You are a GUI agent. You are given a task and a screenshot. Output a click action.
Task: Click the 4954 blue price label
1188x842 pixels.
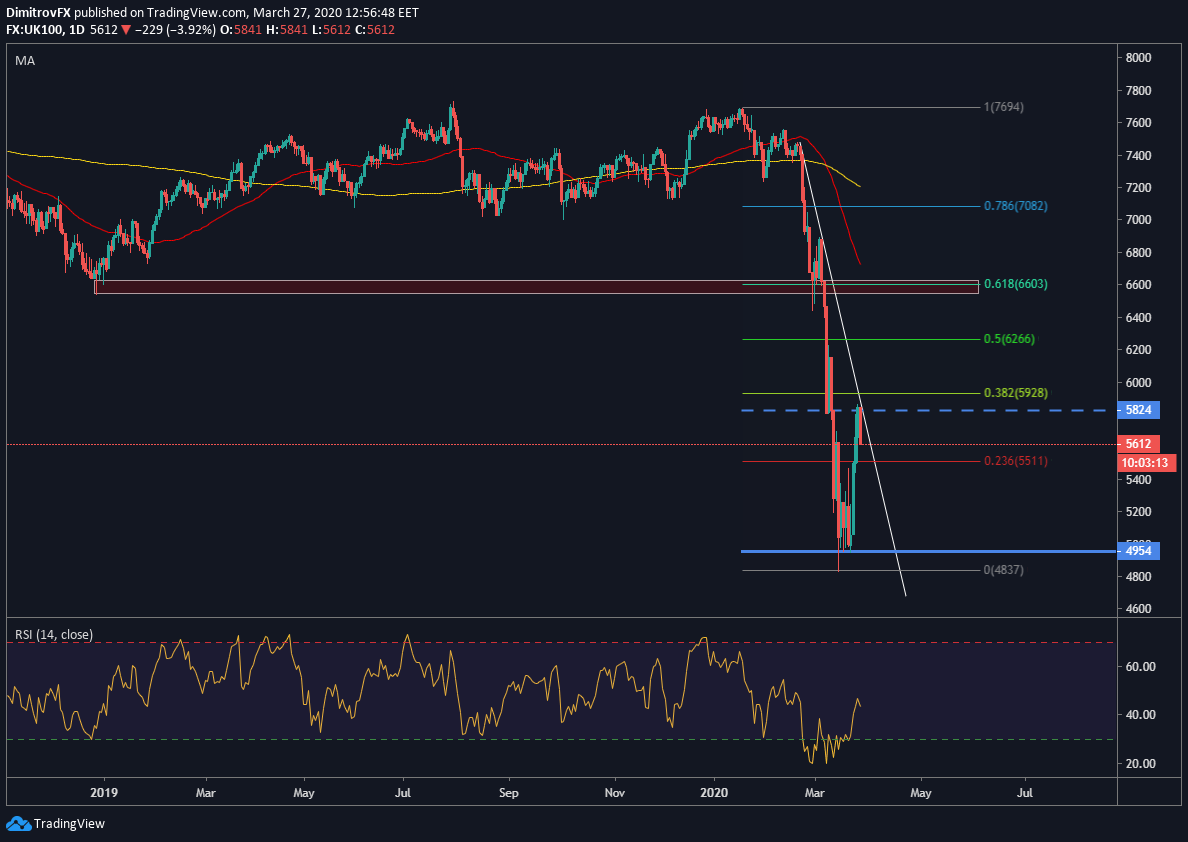click(x=1139, y=551)
